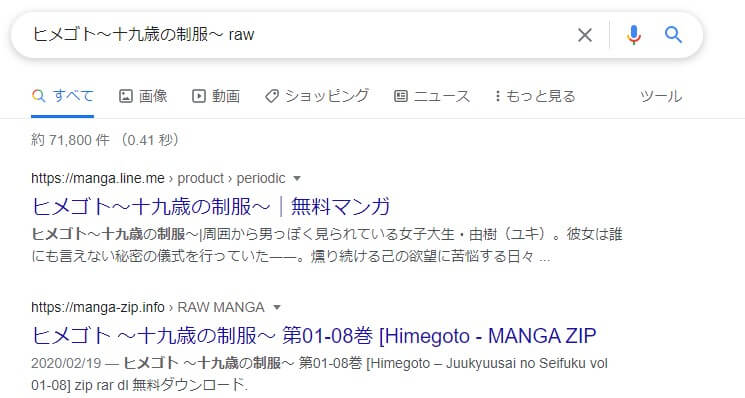Click the tag icon on ショッピング tab
The width and height of the screenshot is (745, 398).
pyautogui.click(x=272, y=96)
